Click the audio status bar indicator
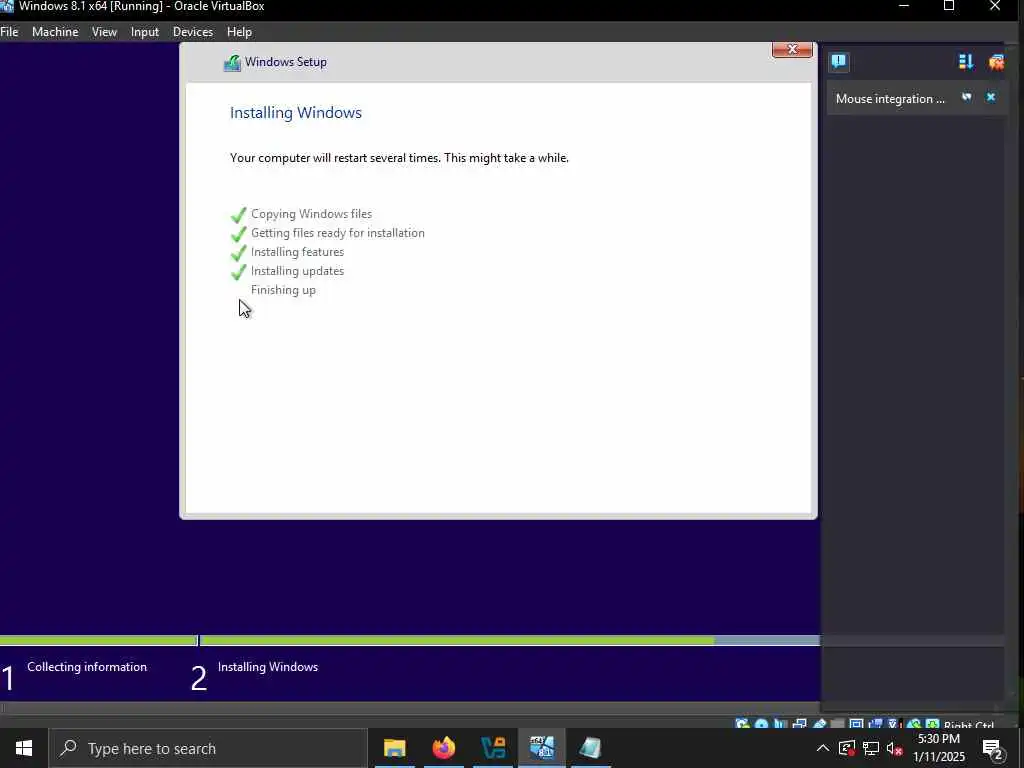The image size is (1024, 768). [780, 724]
